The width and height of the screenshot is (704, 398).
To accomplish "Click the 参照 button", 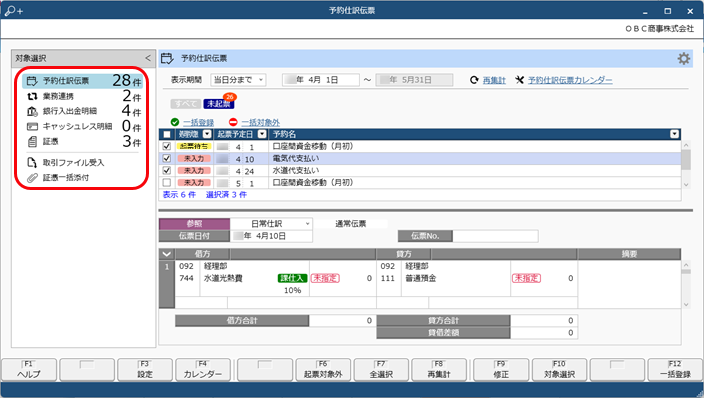I will point(194,224).
